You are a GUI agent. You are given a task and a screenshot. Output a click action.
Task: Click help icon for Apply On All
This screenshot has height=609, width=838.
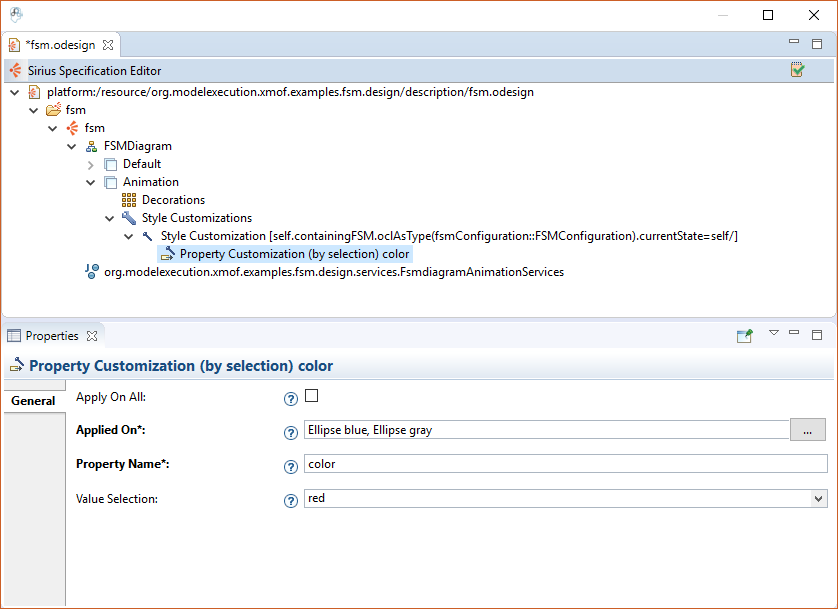pyautogui.click(x=291, y=399)
